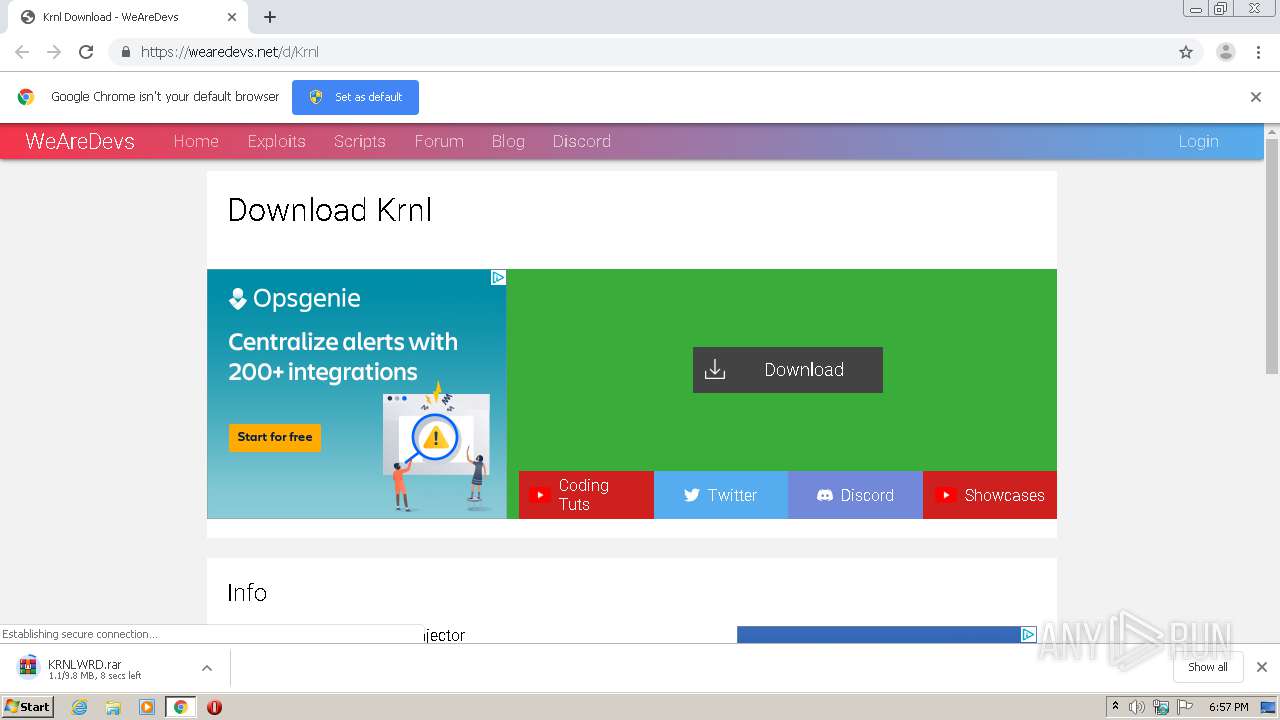1280x720 pixels.
Task: Close the Krnl Download tab
Action: 232,17
